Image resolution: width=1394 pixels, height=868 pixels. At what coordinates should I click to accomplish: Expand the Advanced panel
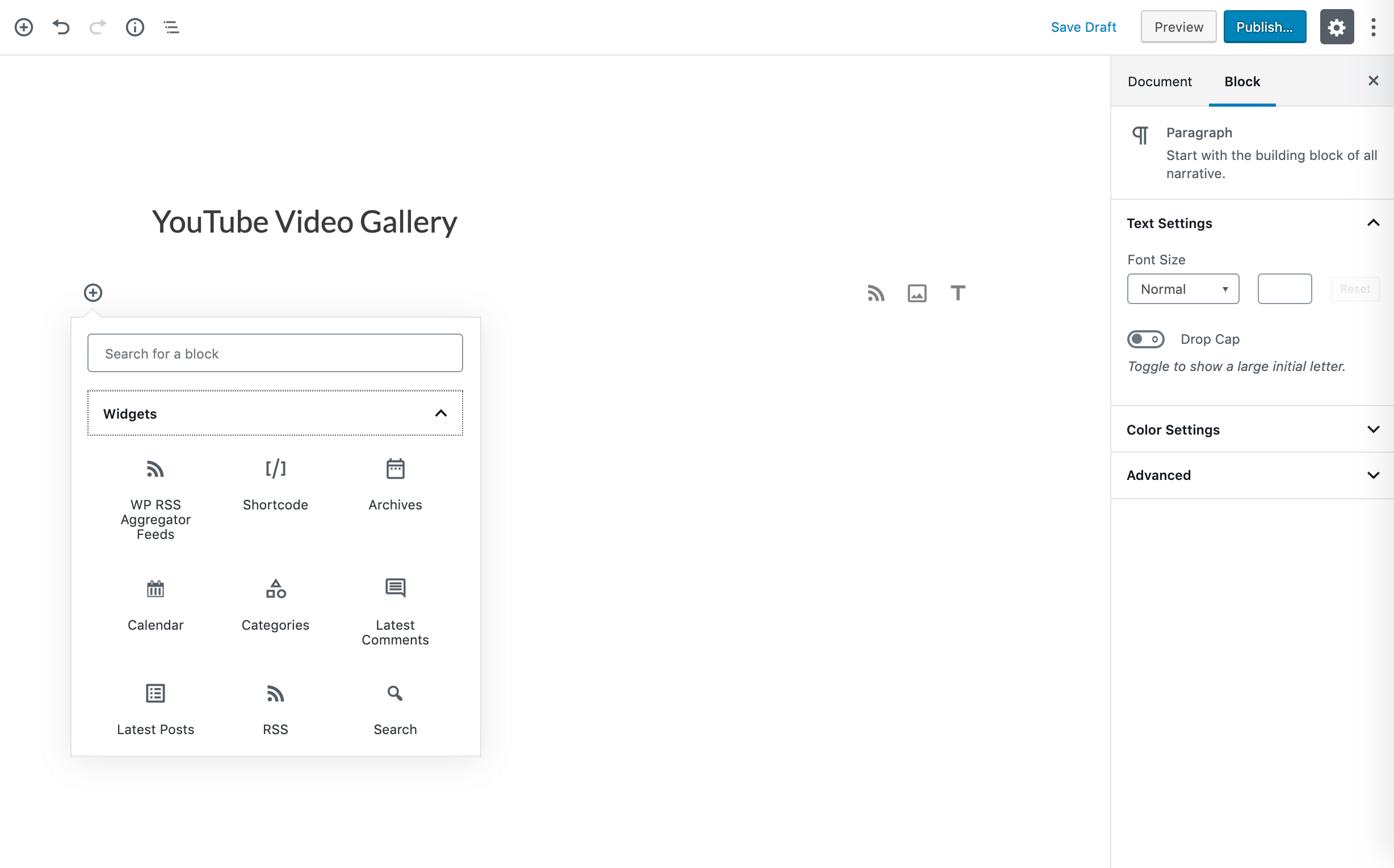[1252, 475]
